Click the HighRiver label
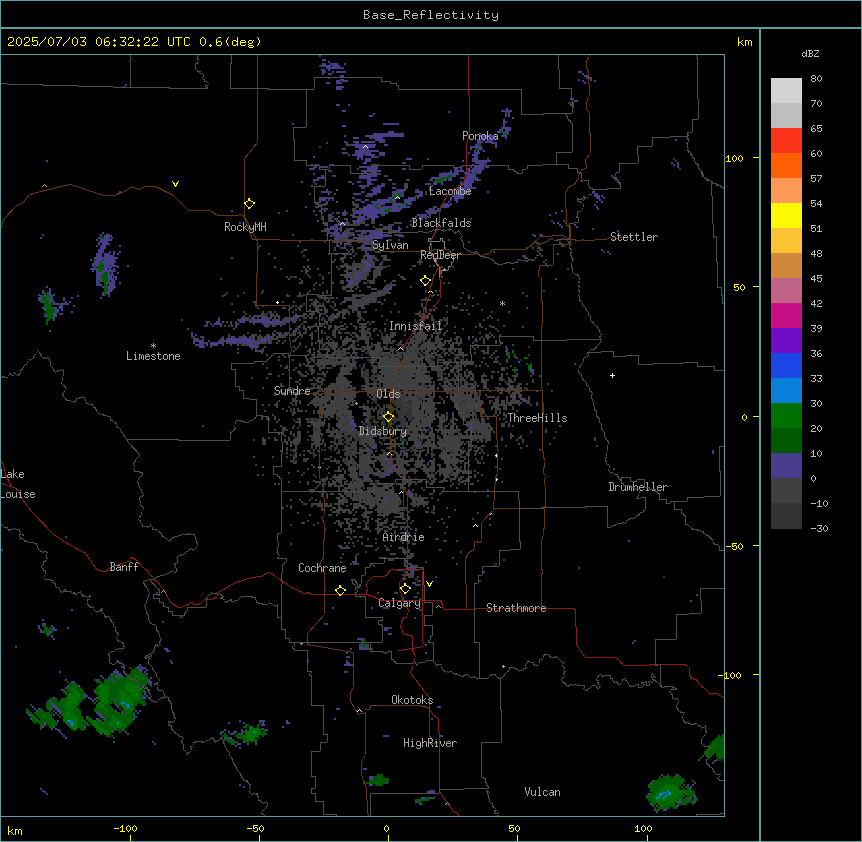Image resolution: width=862 pixels, height=842 pixels. click(x=430, y=743)
